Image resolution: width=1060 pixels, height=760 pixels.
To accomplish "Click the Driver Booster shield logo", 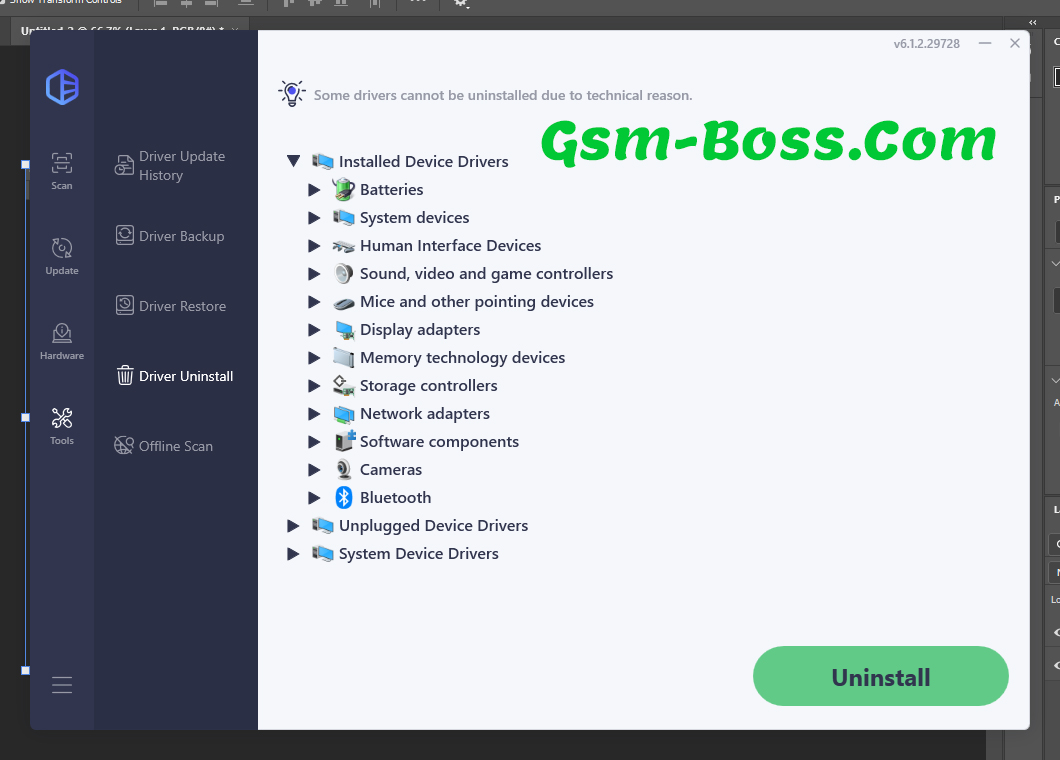I will [62, 87].
